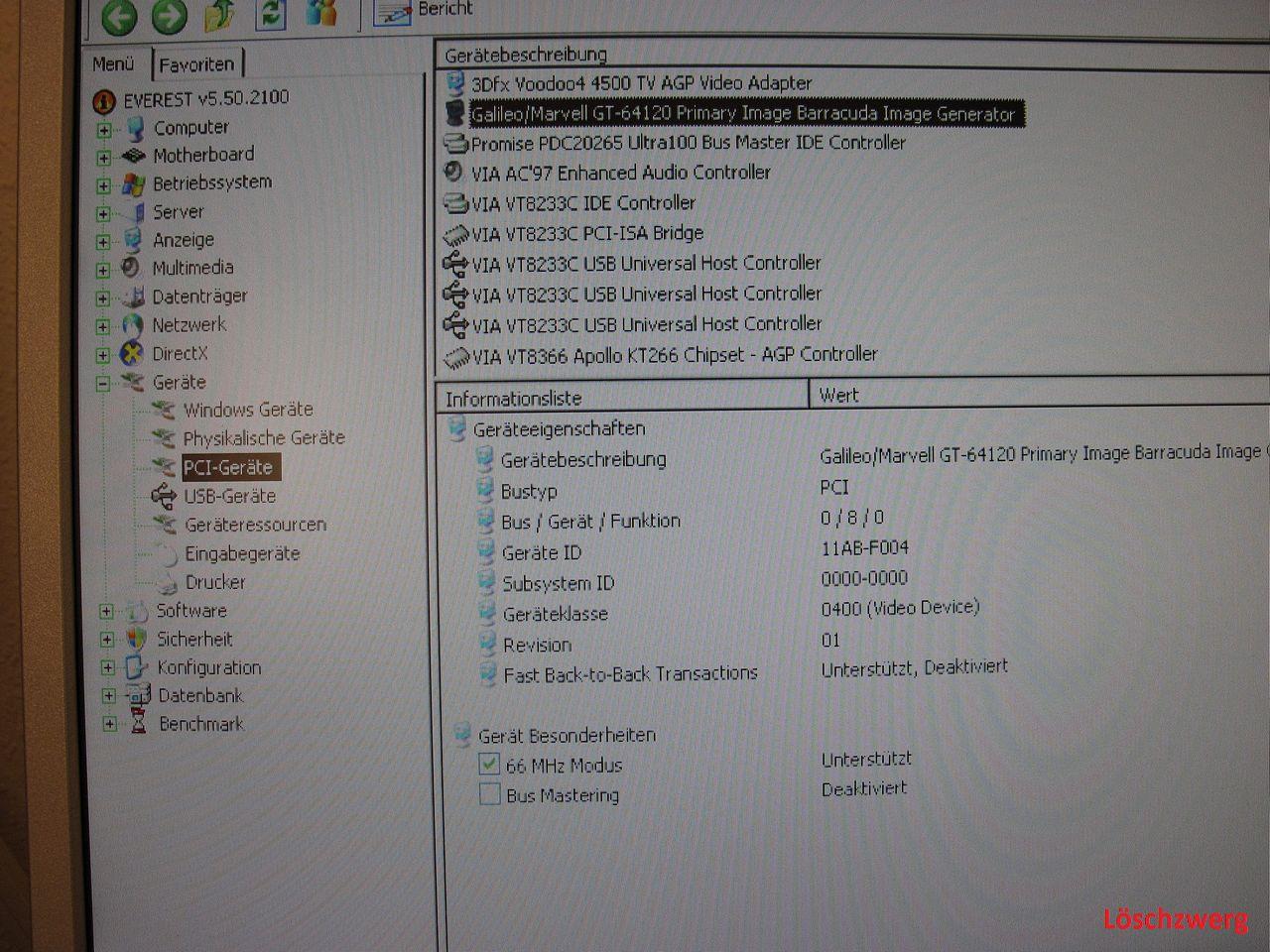The height and width of the screenshot is (952, 1270).
Task: Open the Bericht report button
Action: (423, 12)
